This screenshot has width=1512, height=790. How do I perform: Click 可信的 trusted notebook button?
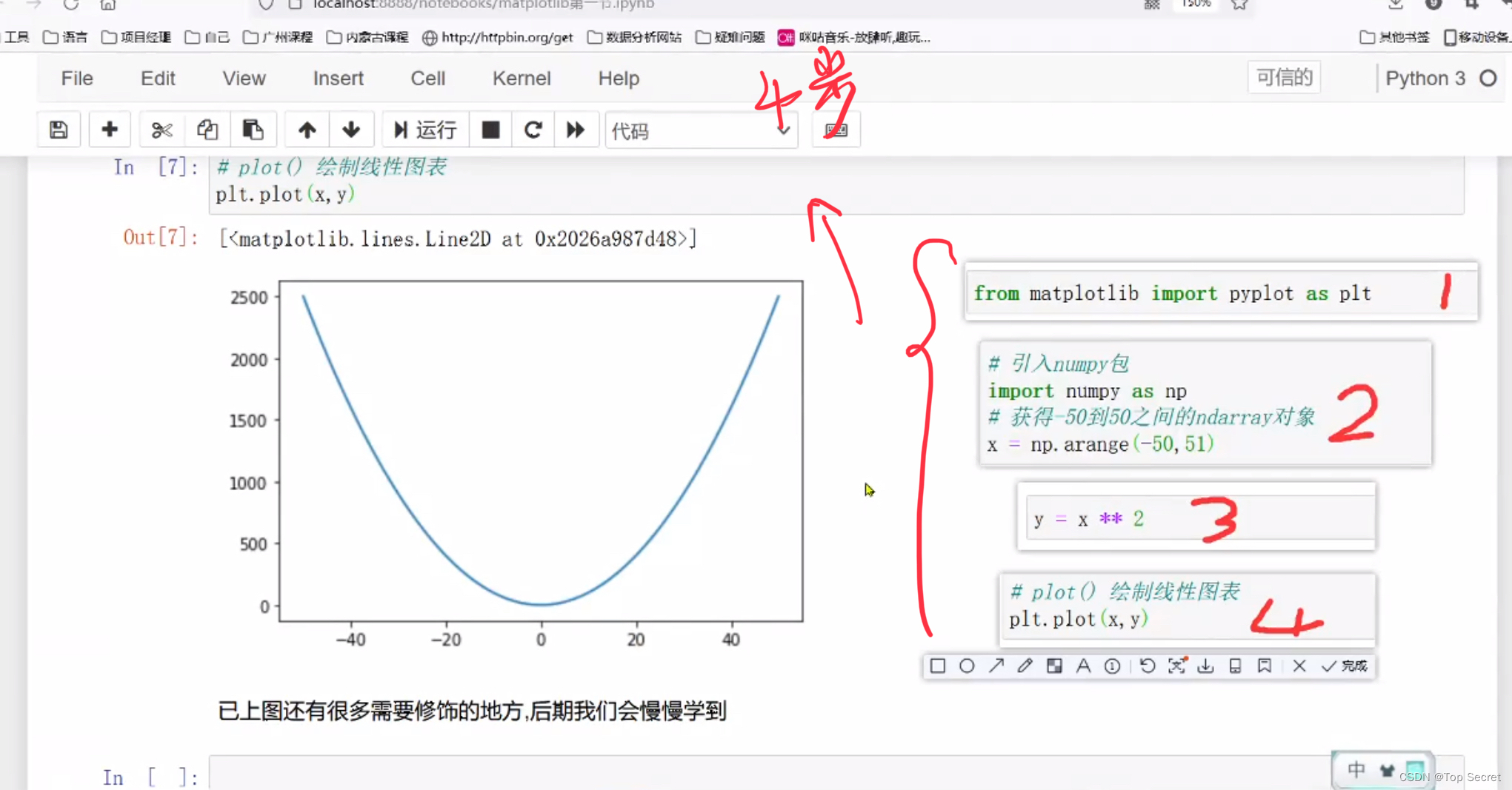[1284, 77]
